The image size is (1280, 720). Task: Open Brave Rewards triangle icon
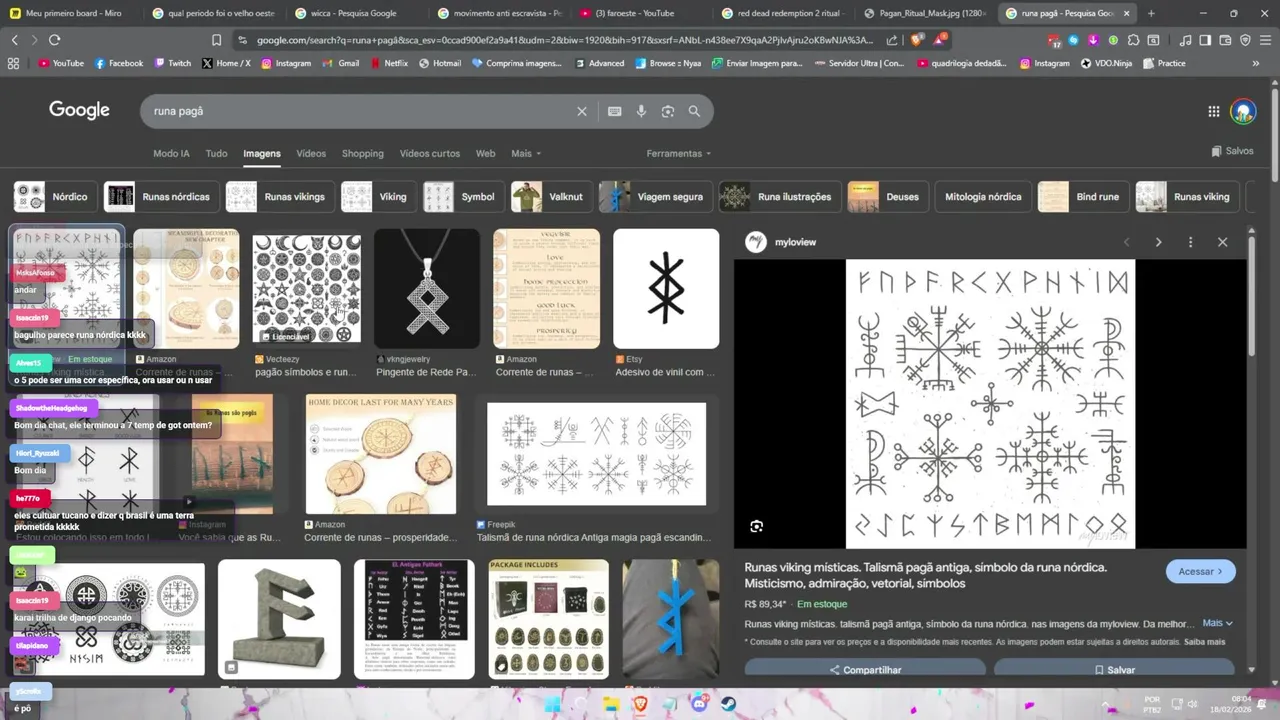[x=940, y=40]
